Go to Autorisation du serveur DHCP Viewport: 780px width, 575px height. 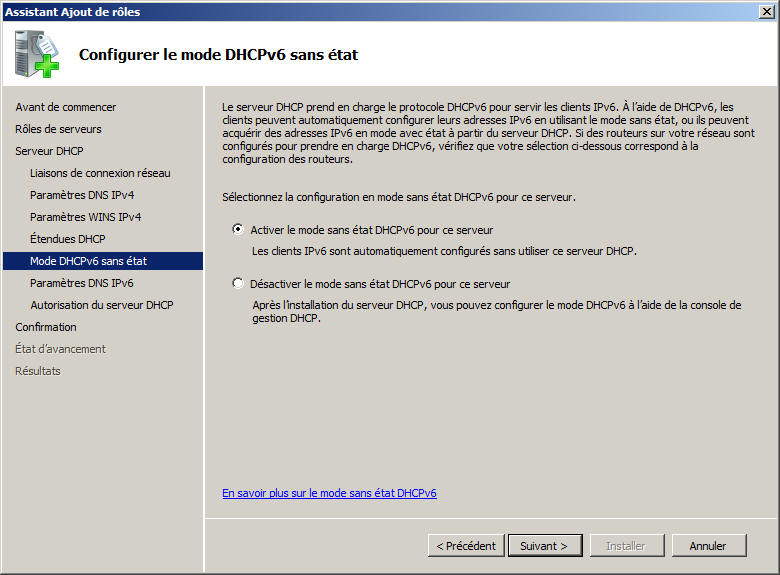click(x=101, y=305)
